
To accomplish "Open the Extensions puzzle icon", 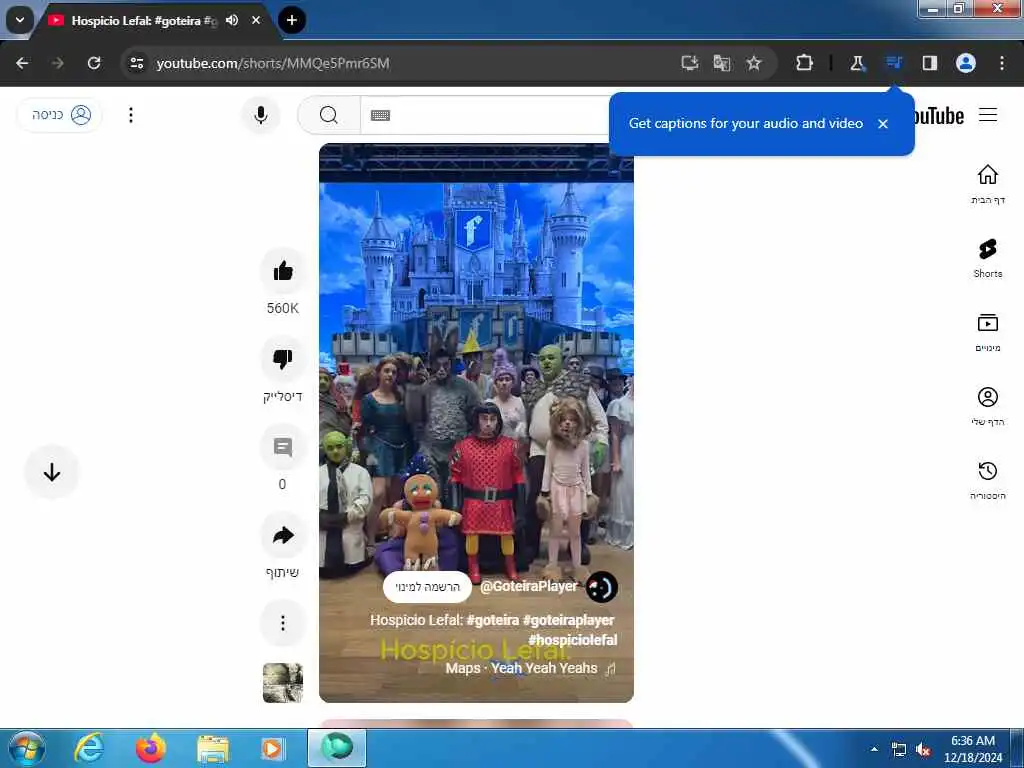I will (x=805, y=63).
